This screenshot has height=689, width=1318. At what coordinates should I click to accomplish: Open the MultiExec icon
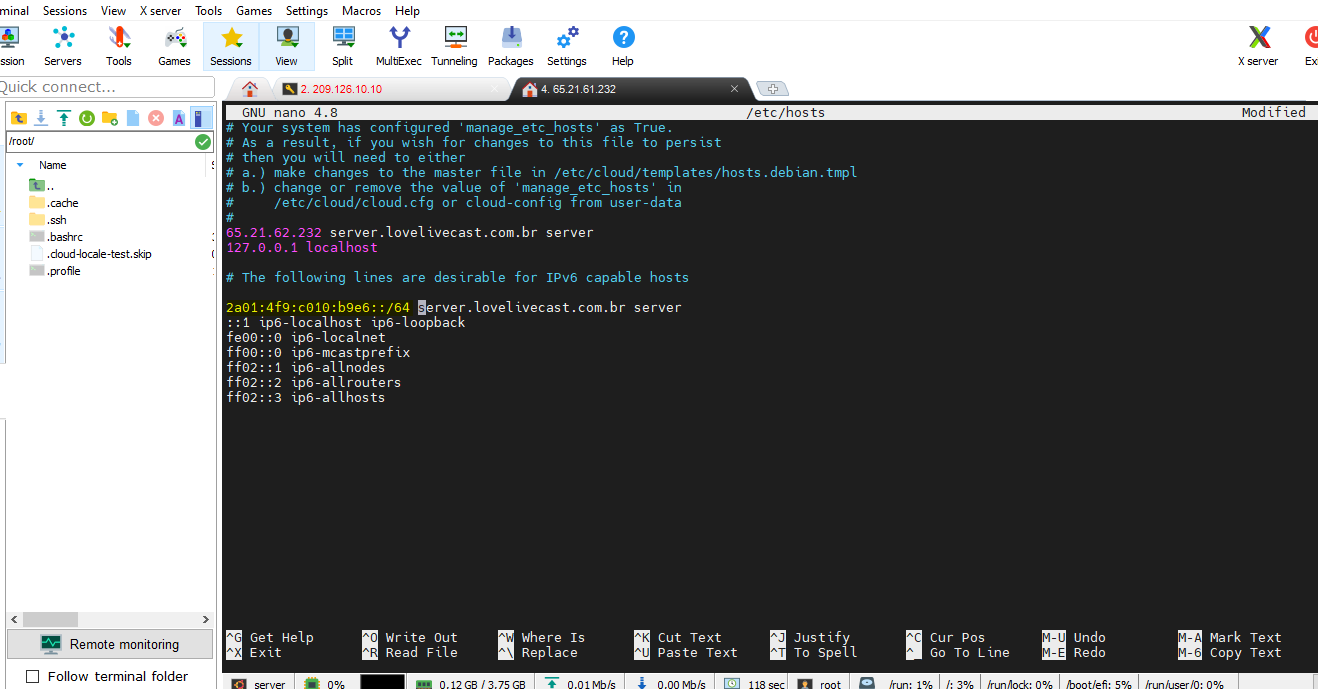[x=399, y=46]
